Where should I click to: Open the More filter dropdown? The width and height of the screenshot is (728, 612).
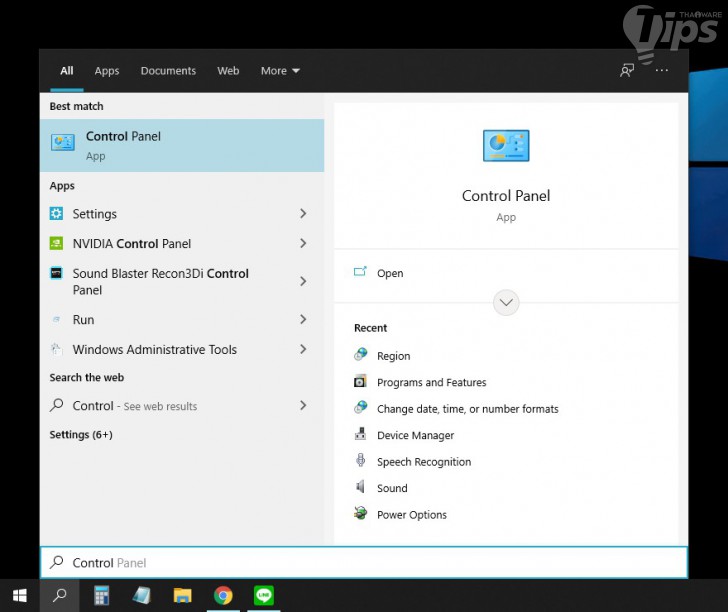(280, 71)
